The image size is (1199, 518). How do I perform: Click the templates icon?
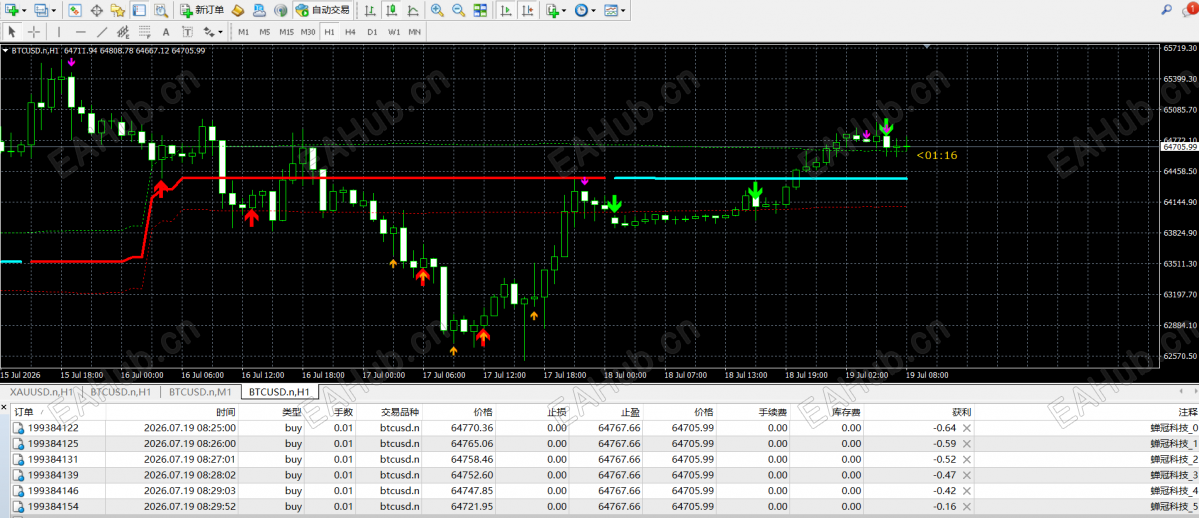(x=611, y=11)
